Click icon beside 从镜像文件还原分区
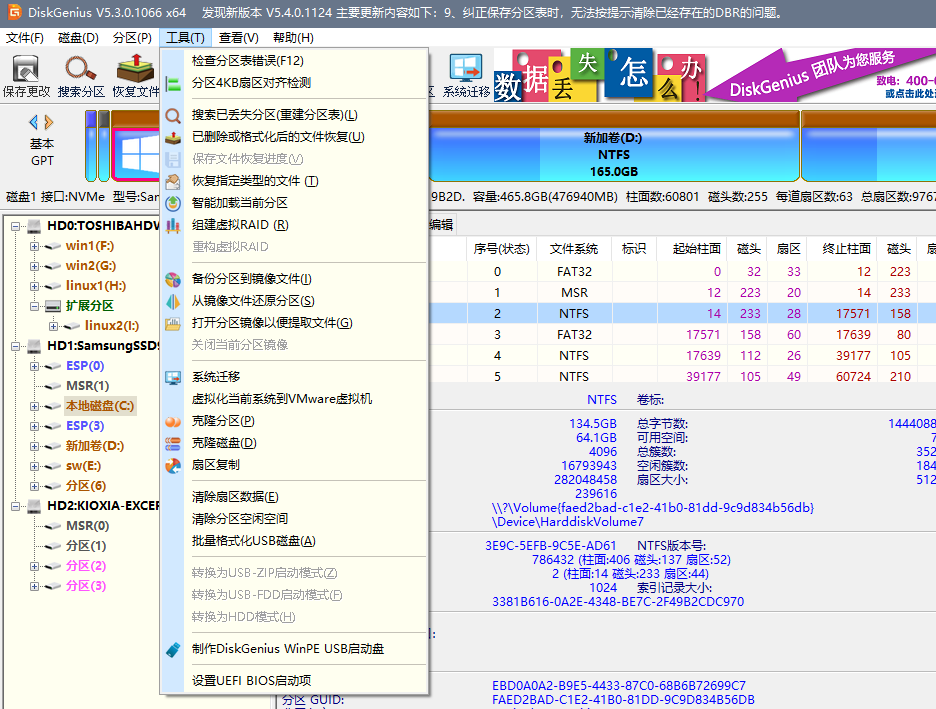Screen dimensions: 936x709 click(173, 301)
